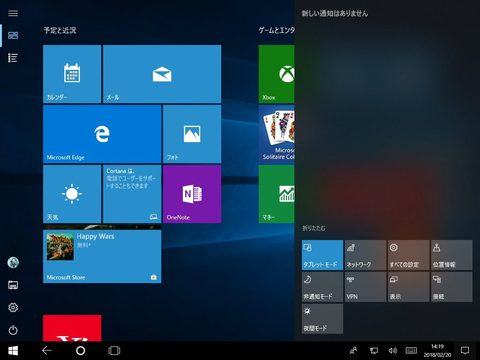Open the Money tile
The image size is (480, 360).
276,194
